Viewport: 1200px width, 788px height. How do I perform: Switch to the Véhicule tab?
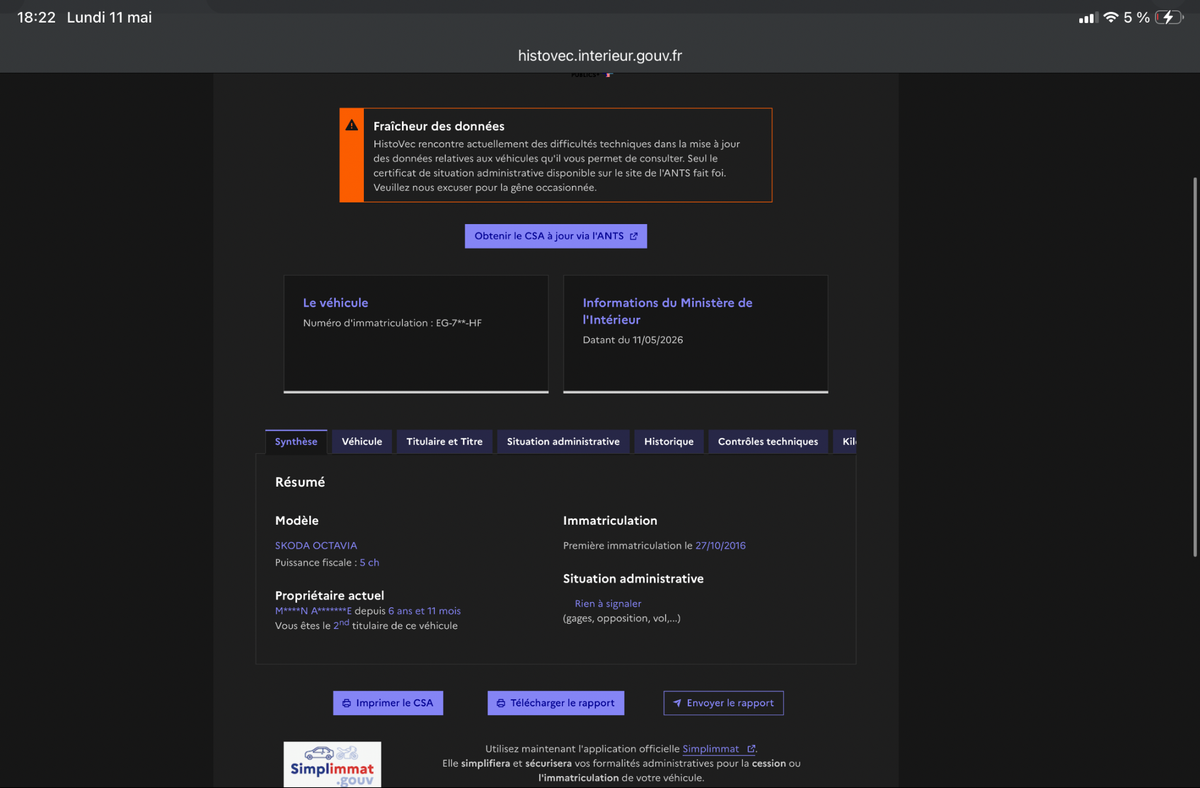pyautogui.click(x=362, y=441)
